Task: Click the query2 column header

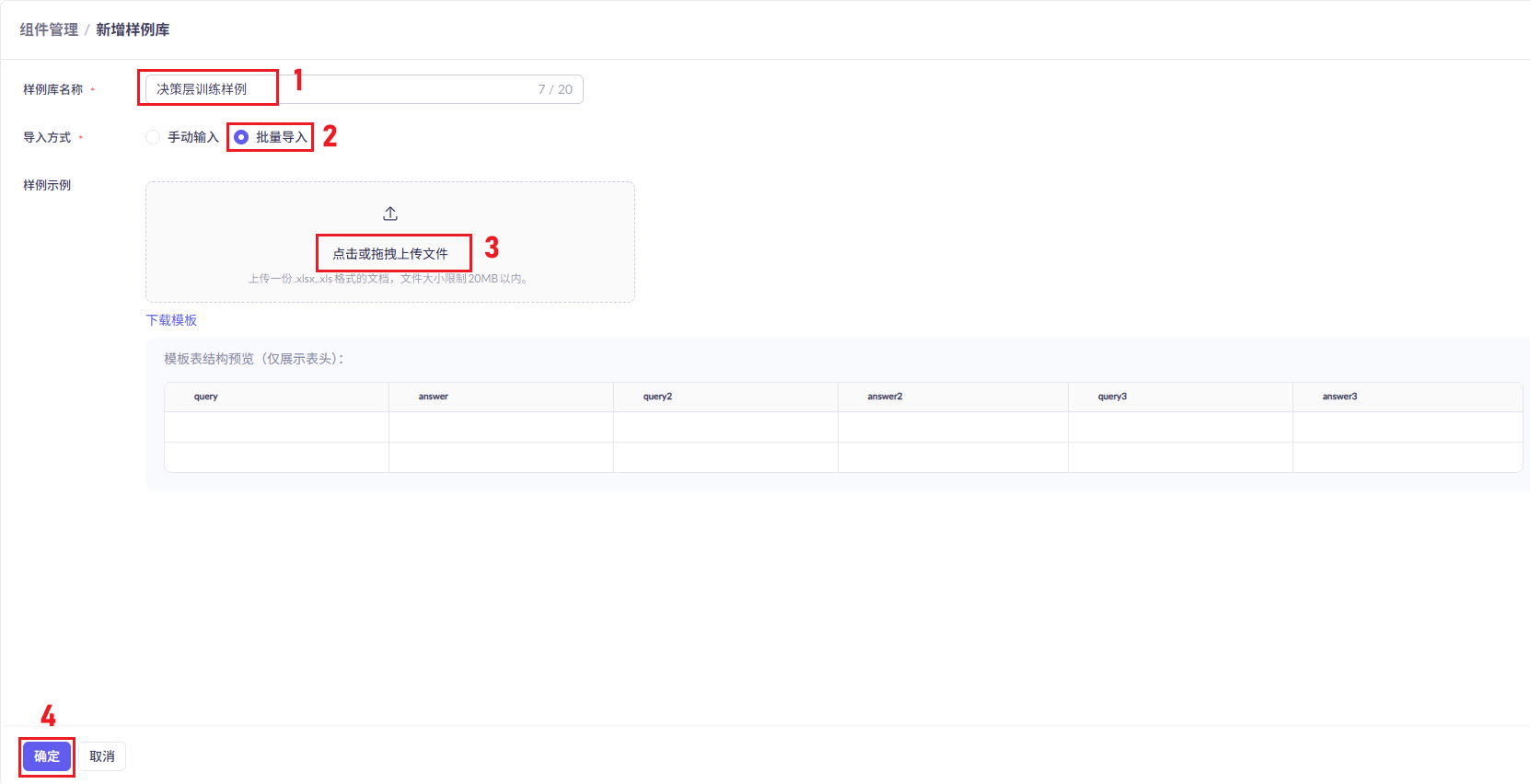Action: pos(657,397)
